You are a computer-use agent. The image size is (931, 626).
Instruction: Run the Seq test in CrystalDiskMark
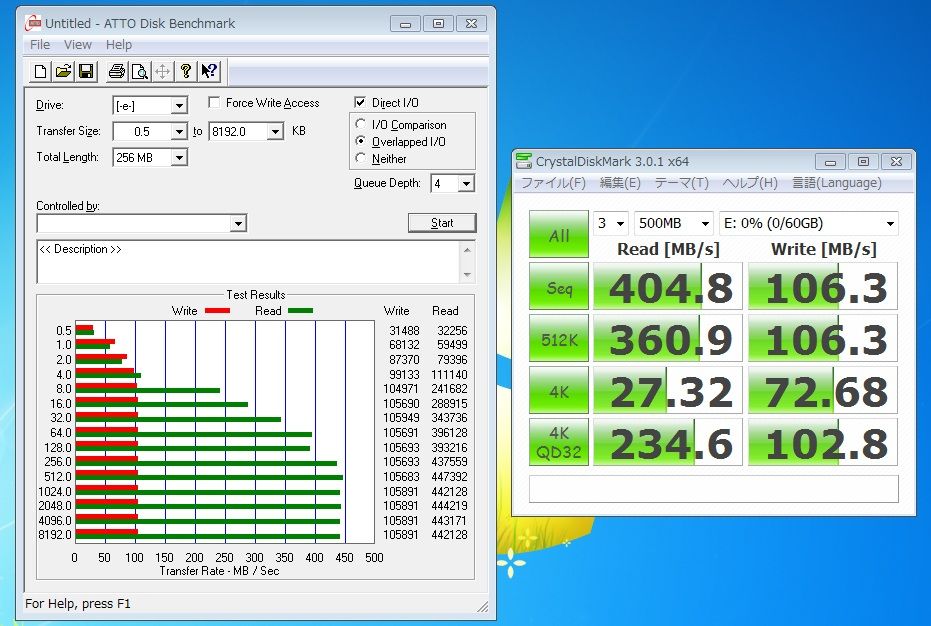tap(559, 287)
